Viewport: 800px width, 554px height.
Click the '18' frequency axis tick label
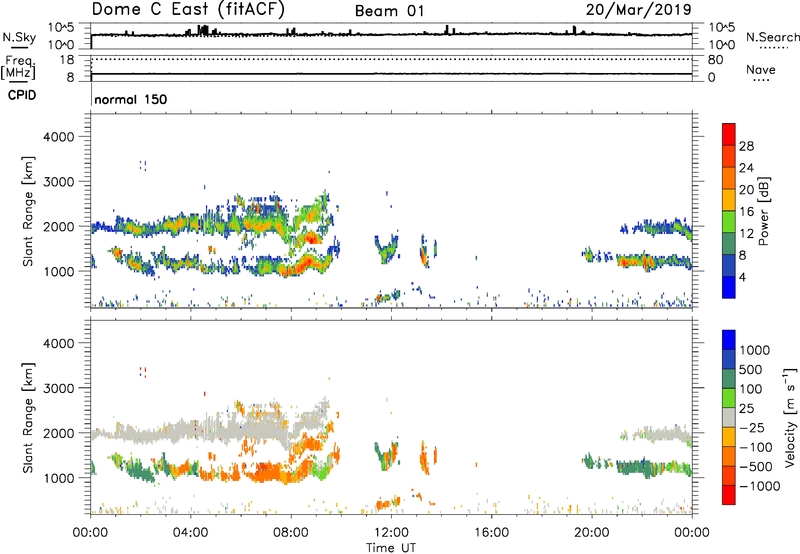[x=67, y=60]
